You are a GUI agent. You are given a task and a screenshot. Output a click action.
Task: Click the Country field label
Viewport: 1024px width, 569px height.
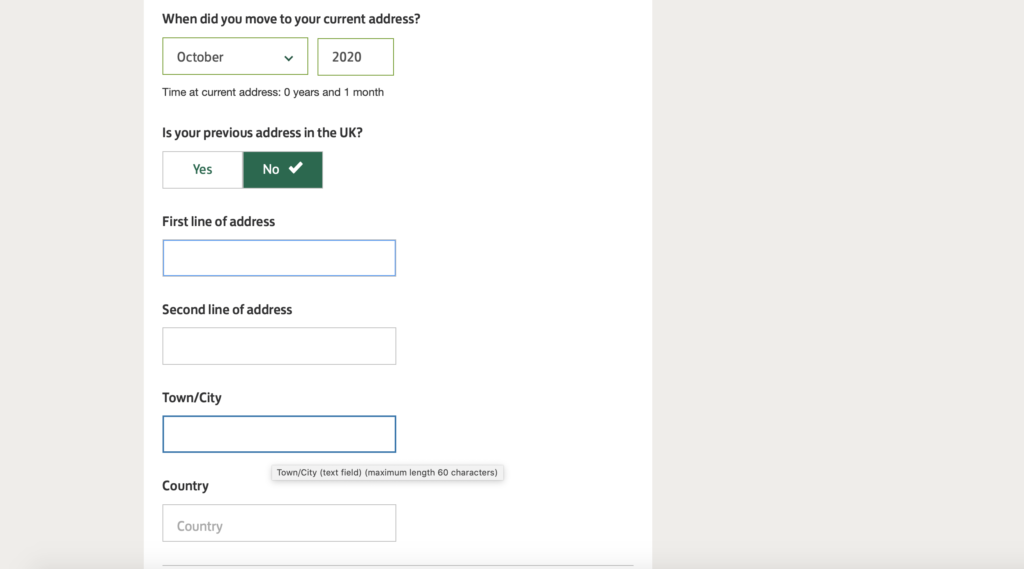[x=185, y=486]
